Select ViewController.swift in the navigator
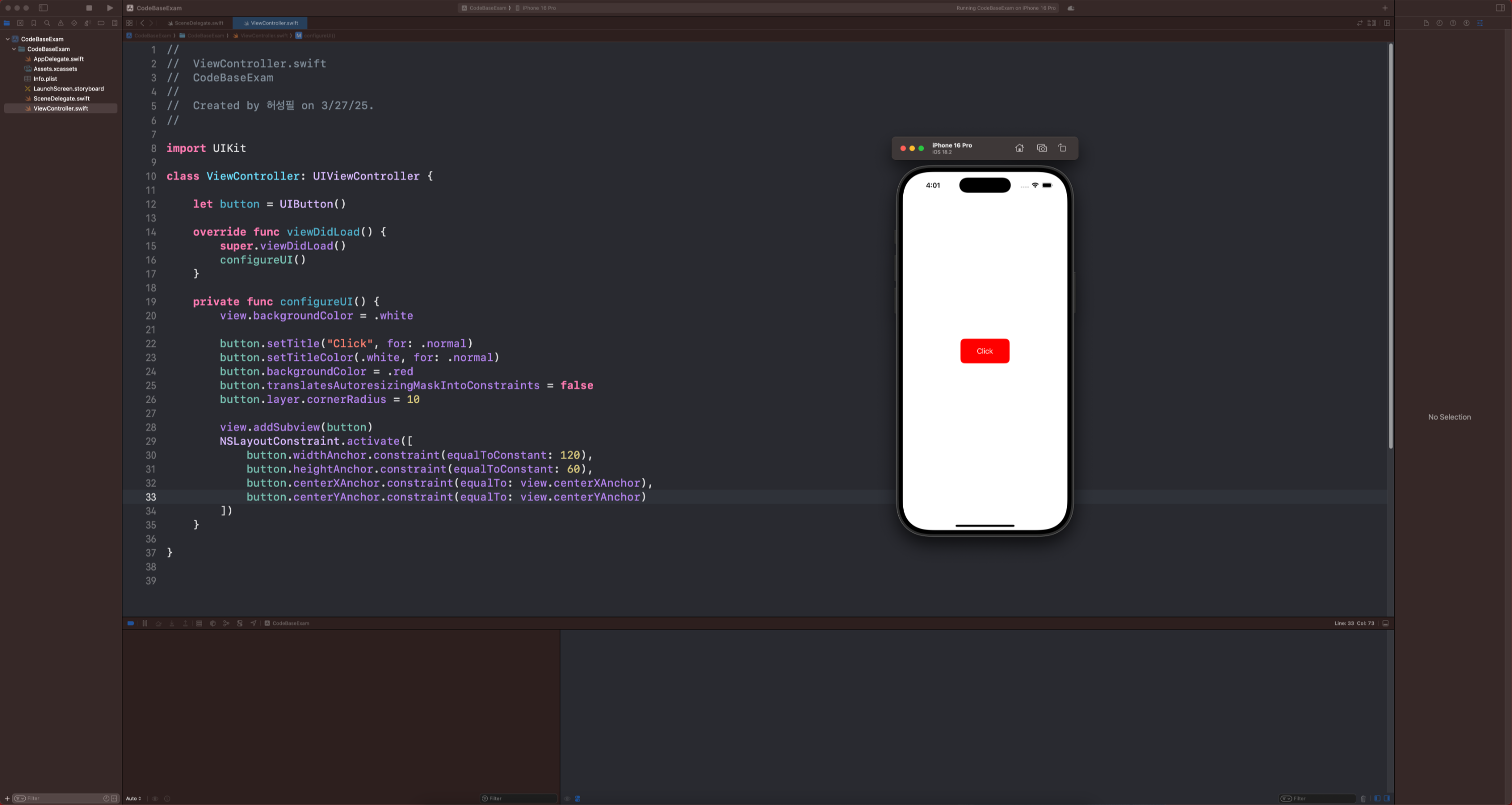Screen dimensions: 1512x805 click(x=60, y=108)
